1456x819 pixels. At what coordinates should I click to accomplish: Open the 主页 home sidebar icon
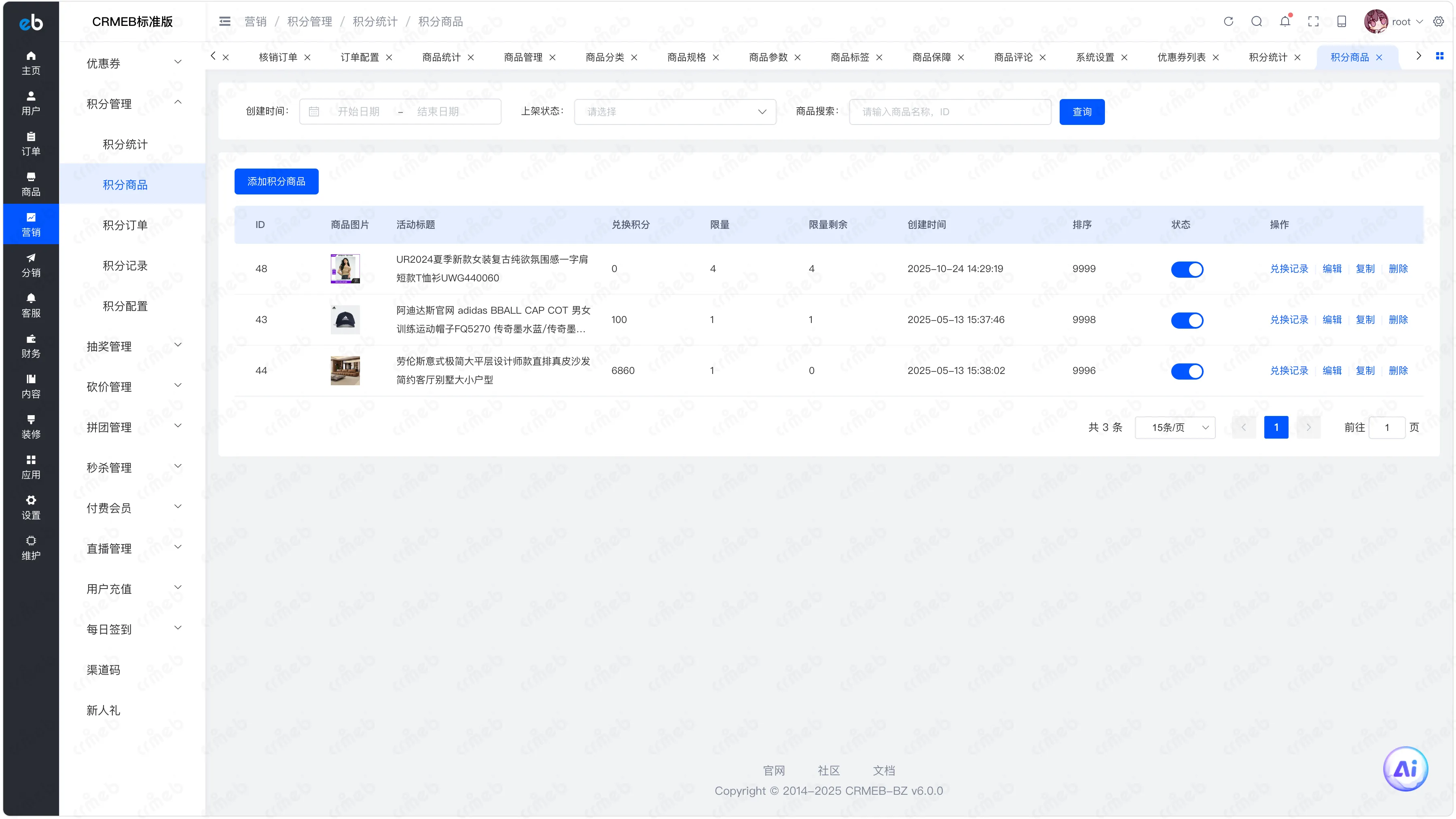point(31,63)
